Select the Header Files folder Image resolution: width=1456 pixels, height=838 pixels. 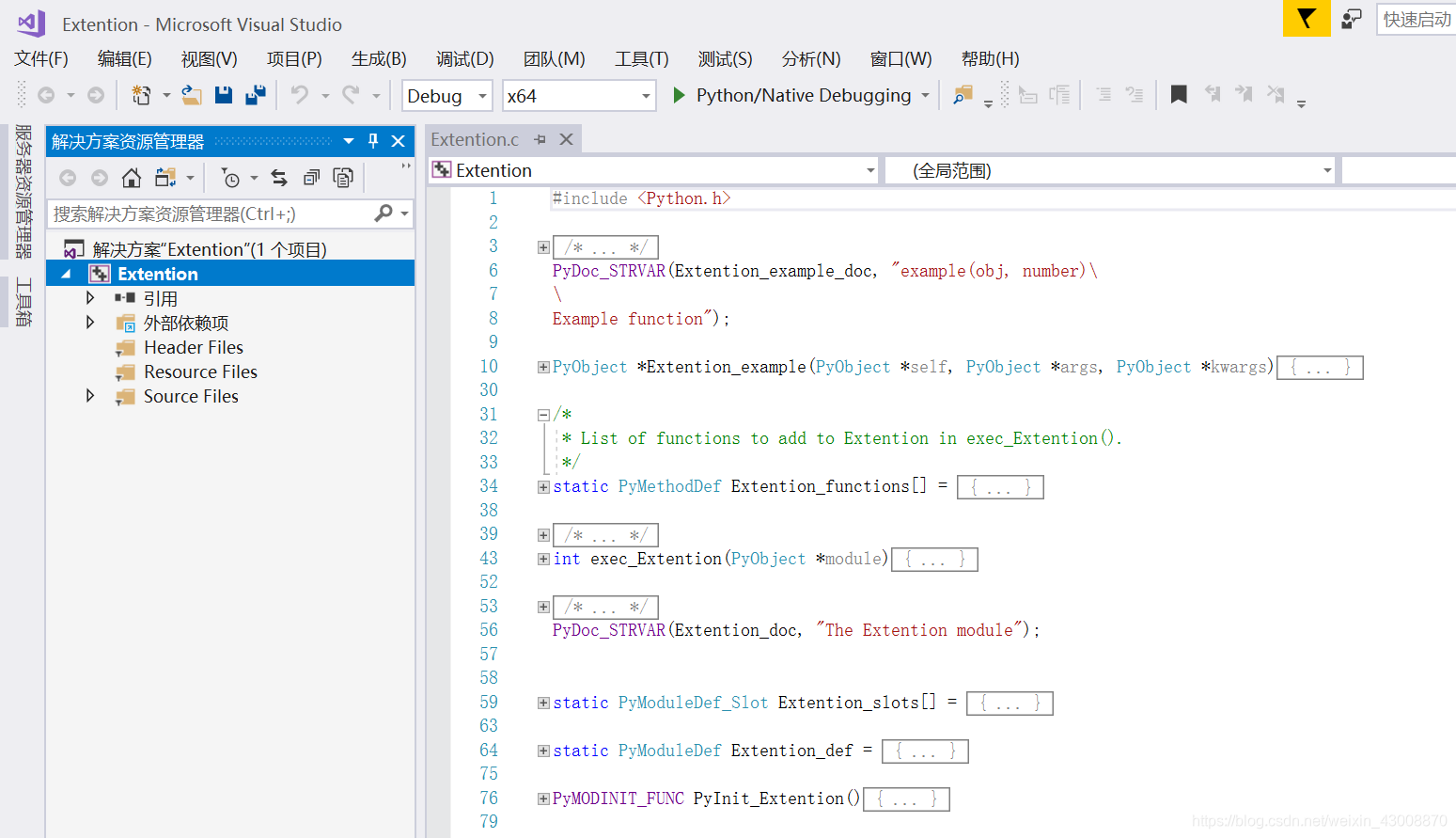pos(193,347)
